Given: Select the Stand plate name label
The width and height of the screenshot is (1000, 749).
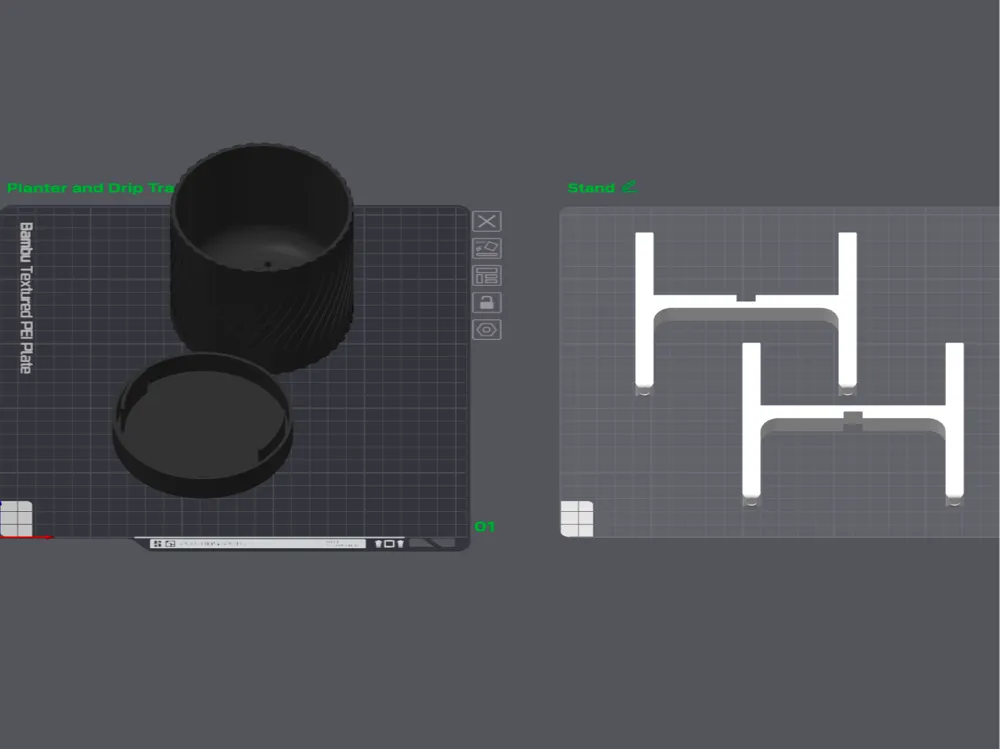Looking at the screenshot, I should tap(591, 188).
